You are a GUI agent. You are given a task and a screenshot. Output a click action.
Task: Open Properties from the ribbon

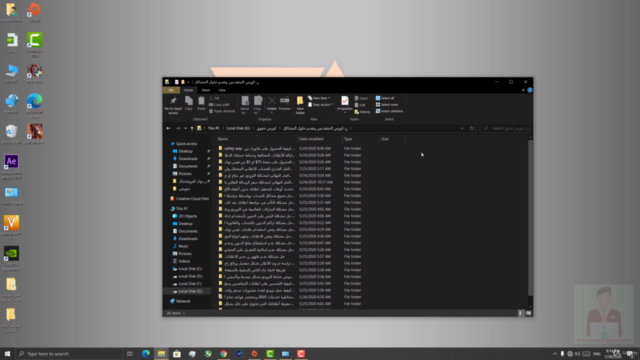(x=344, y=104)
